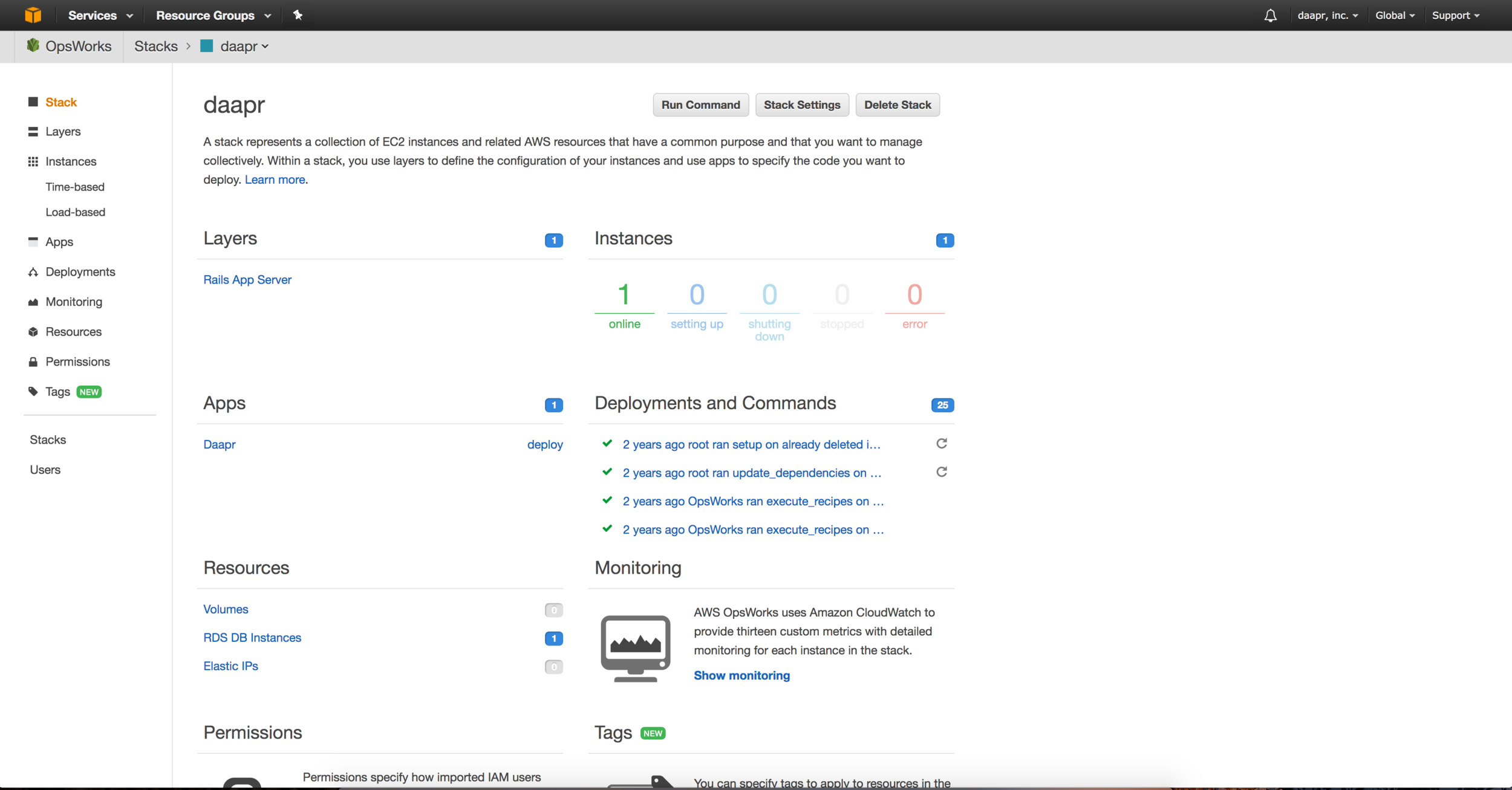Image resolution: width=1512 pixels, height=790 pixels.
Task: Open Users in the sidebar
Action: [45, 470]
